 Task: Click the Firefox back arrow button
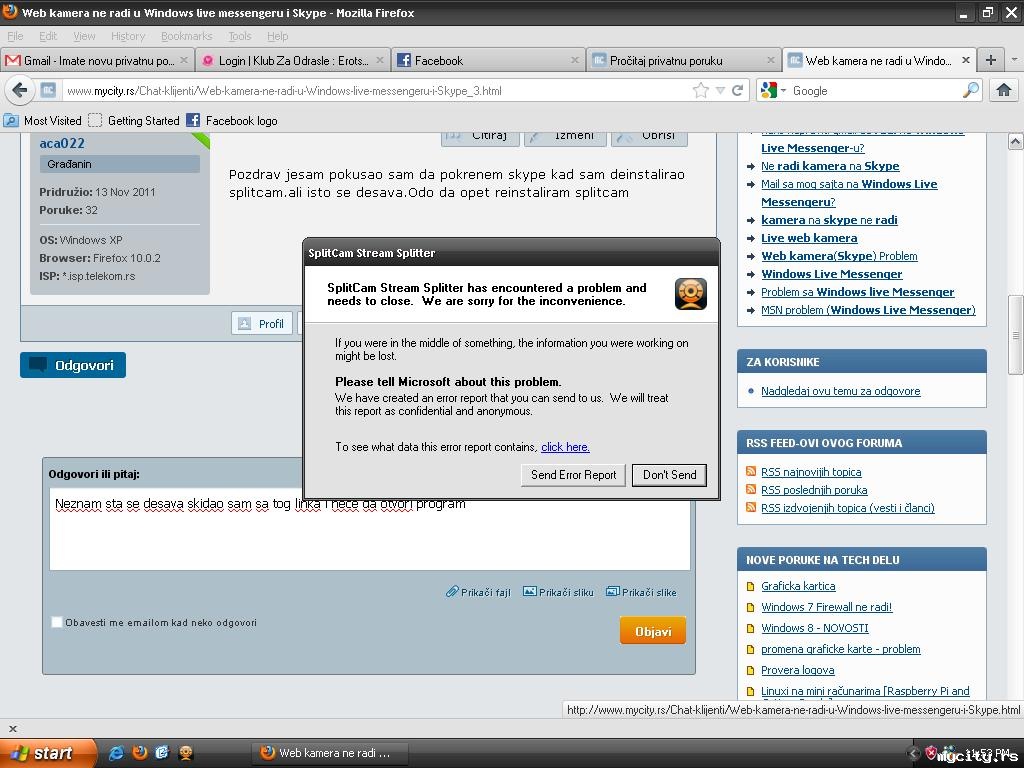pyautogui.click(x=20, y=90)
